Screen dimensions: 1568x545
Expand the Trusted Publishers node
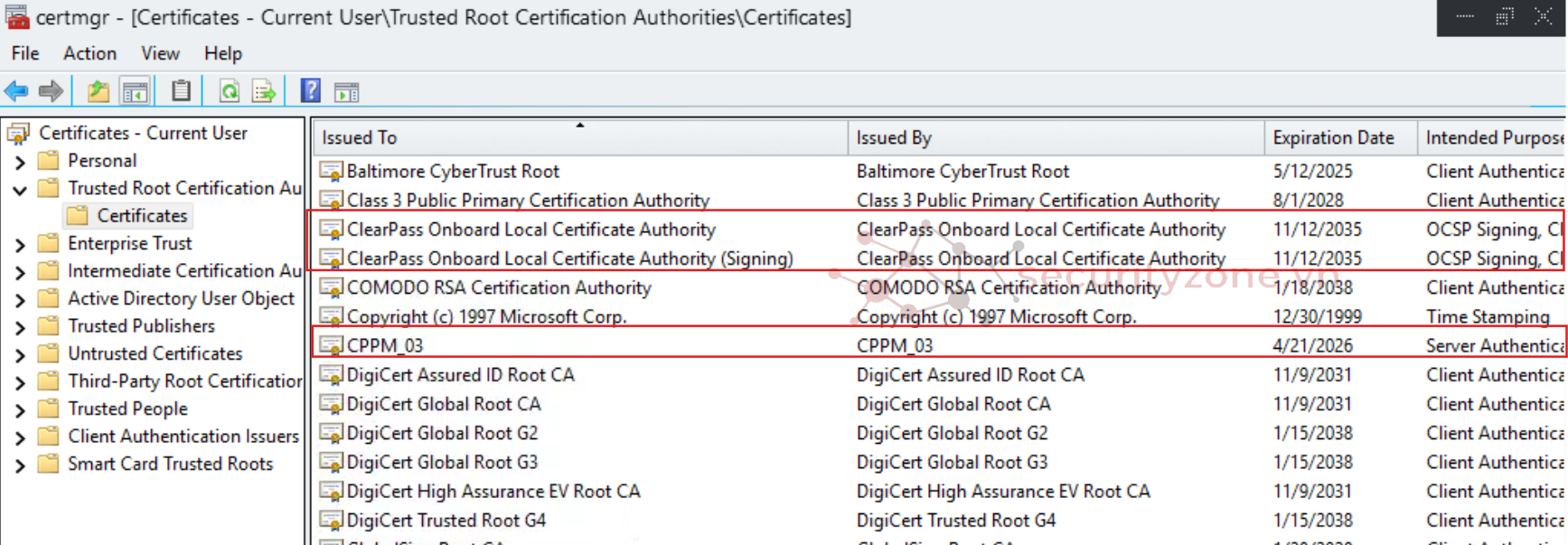[x=20, y=328]
